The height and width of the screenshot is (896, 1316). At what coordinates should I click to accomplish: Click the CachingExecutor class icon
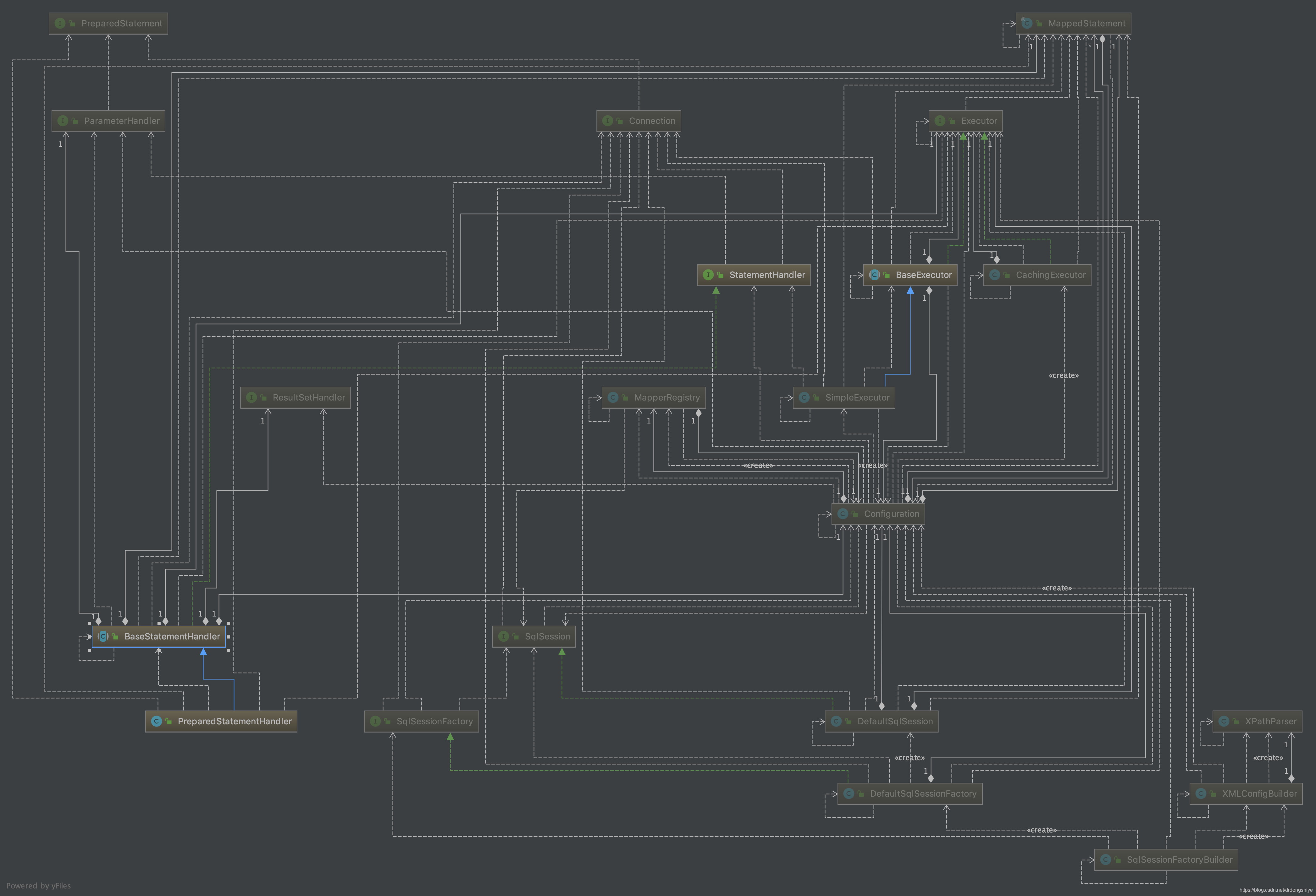994,275
